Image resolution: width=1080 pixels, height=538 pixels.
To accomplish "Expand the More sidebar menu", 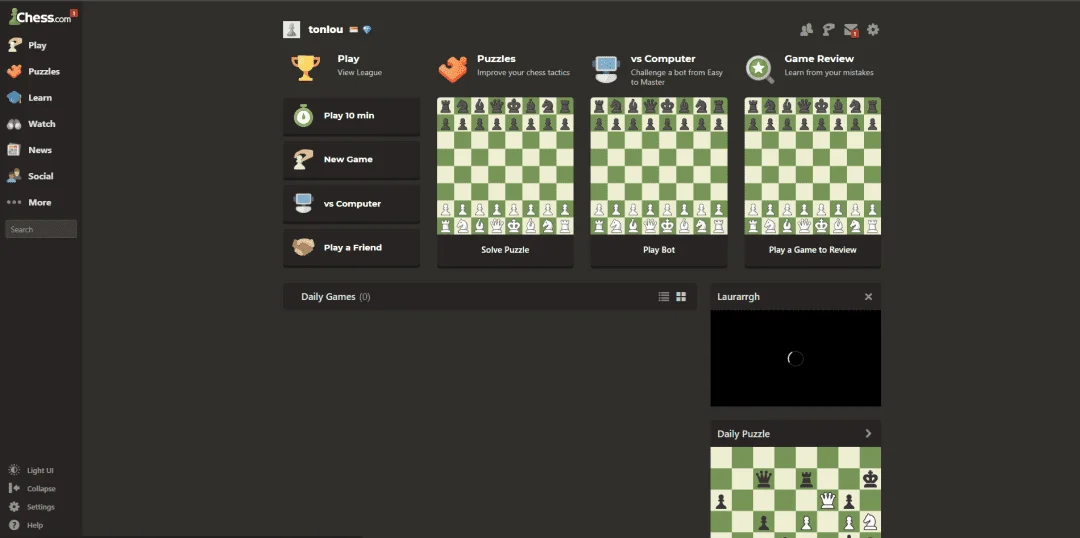I will pos(41,203).
